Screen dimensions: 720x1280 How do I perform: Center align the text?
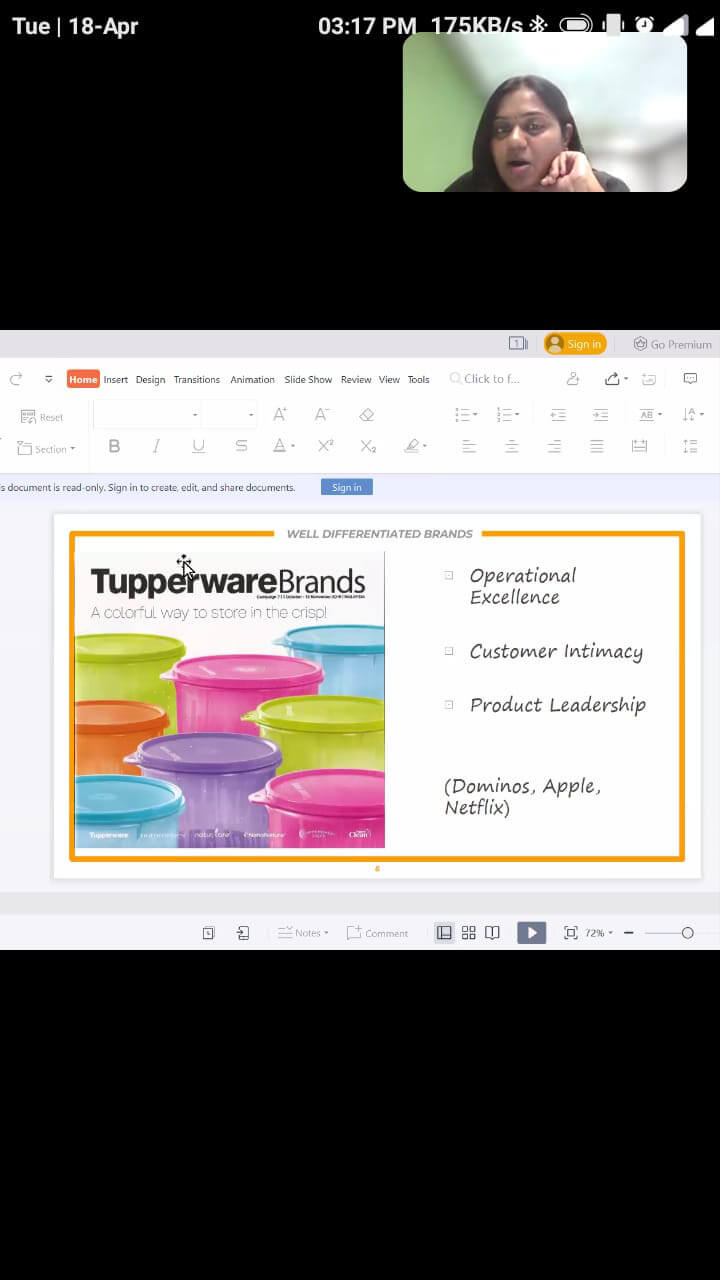coord(511,446)
